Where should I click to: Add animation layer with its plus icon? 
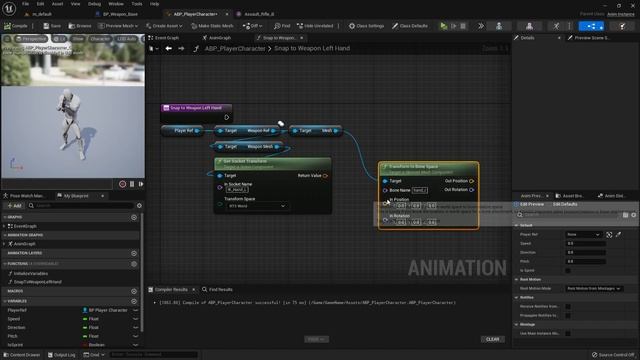(x=134, y=253)
